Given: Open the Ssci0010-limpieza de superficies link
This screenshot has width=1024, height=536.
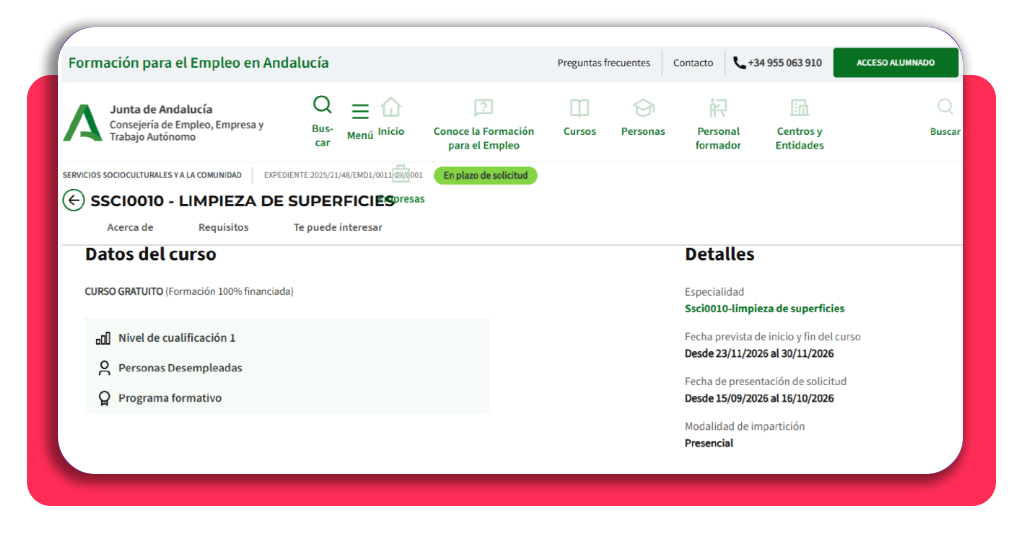Looking at the screenshot, I should 764,308.
